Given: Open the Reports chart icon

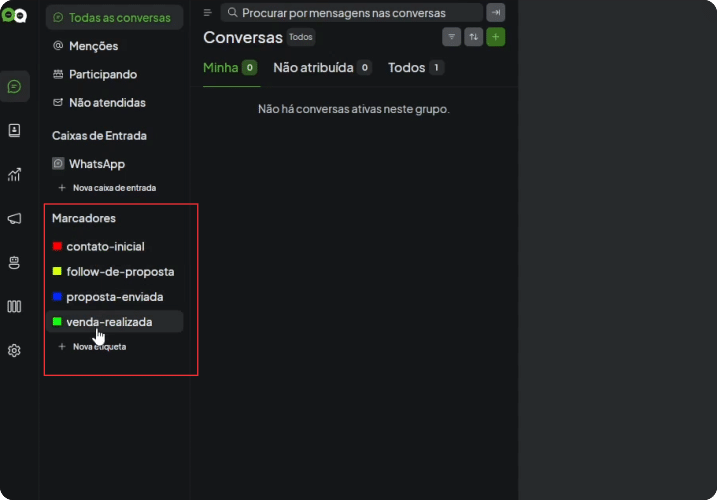Looking at the screenshot, I should click(x=14, y=174).
